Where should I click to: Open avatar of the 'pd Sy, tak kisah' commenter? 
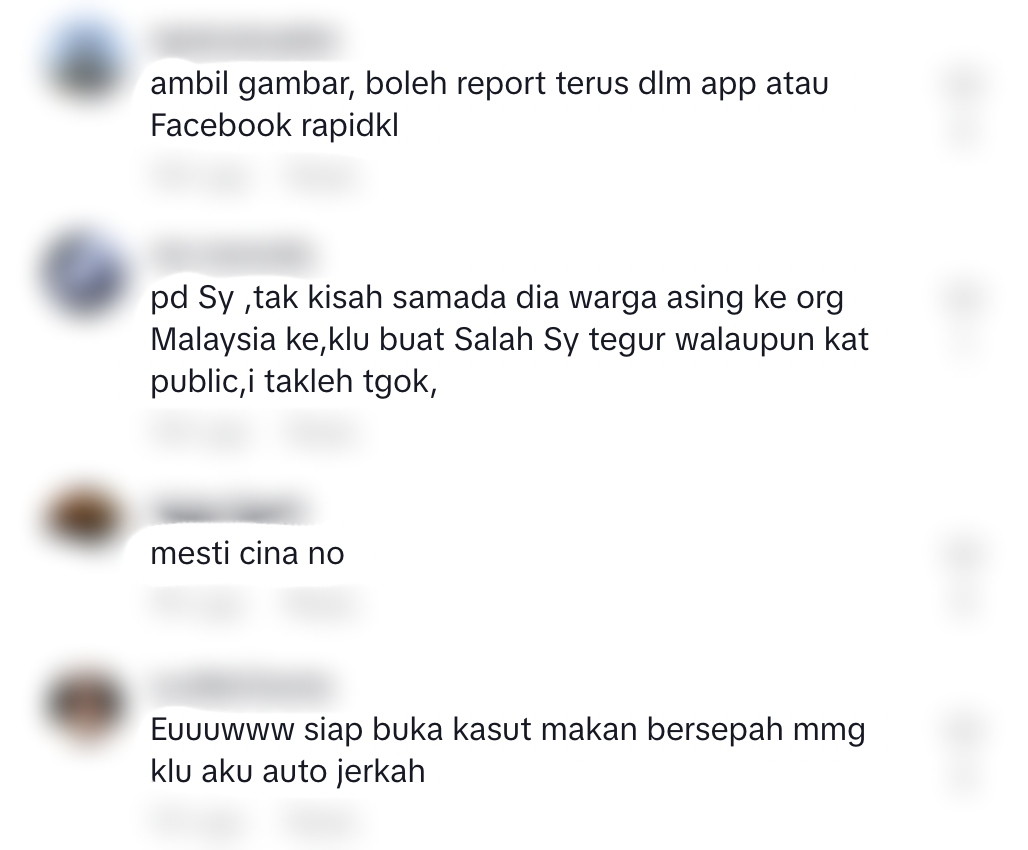point(85,273)
